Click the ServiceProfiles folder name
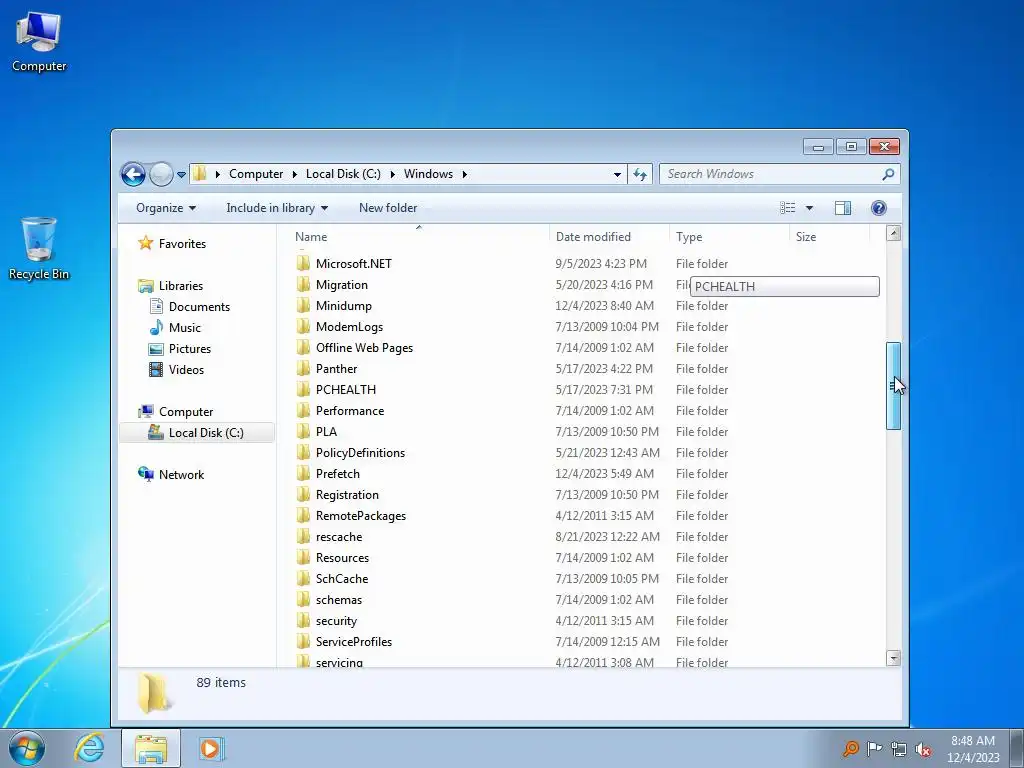1024x768 pixels. coord(354,642)
